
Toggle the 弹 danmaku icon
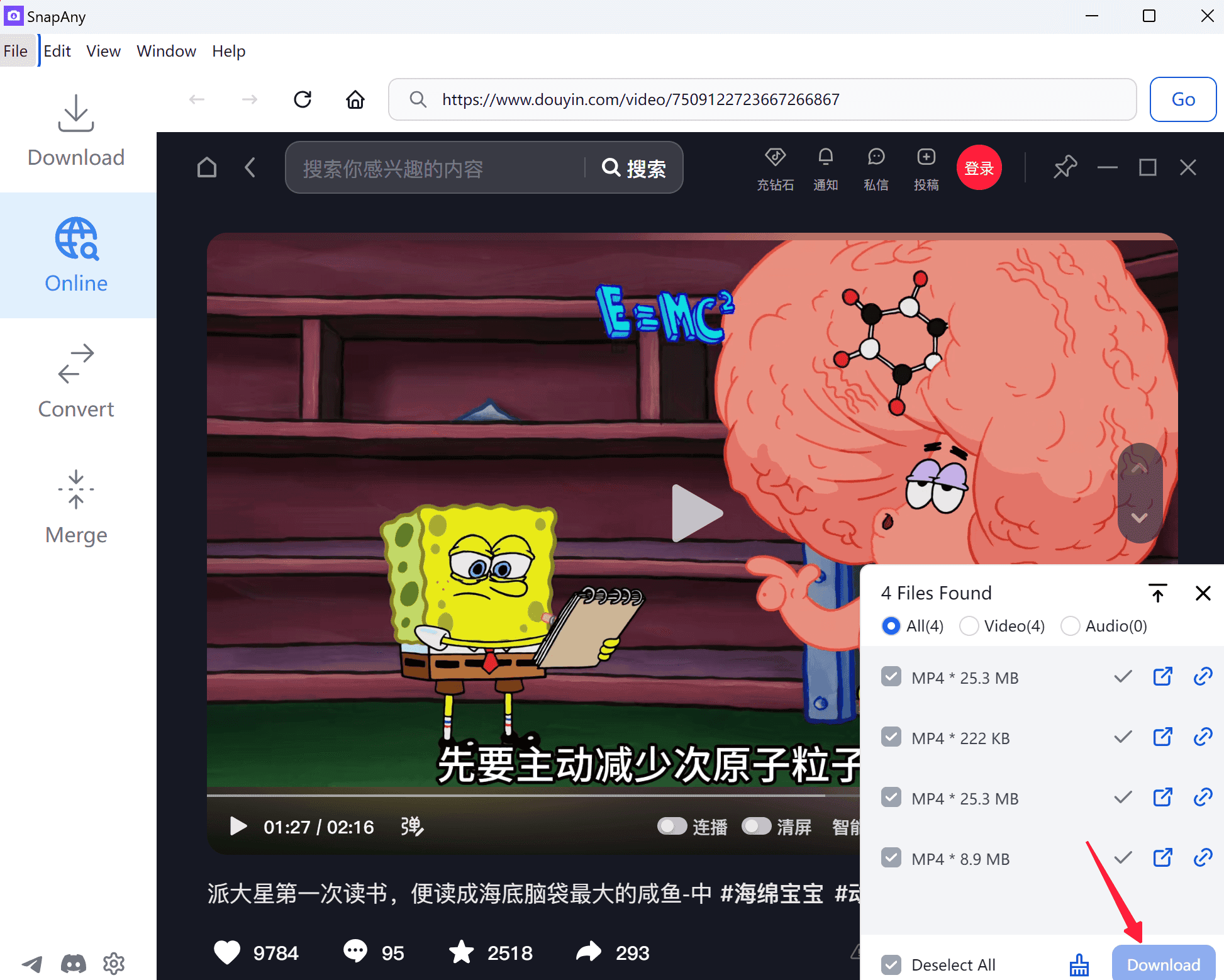(412, 826)
